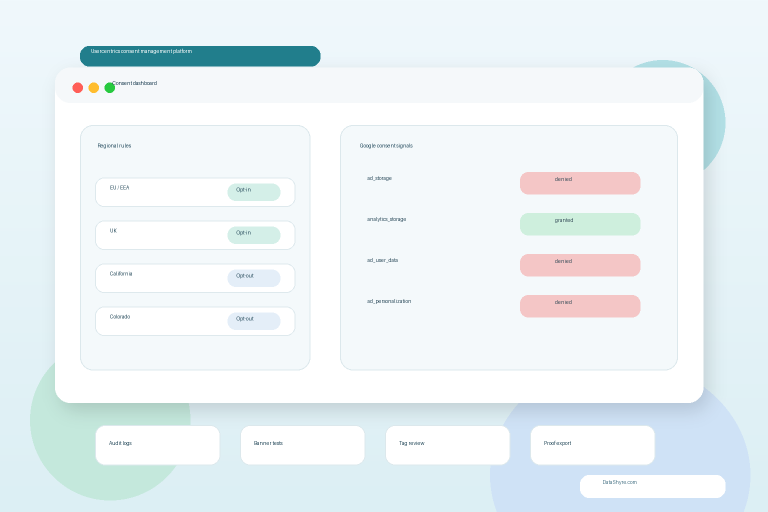The width and height of the screenshot is (768, 512).
Task: Open the Proof export card
Action: click(593, 445)
